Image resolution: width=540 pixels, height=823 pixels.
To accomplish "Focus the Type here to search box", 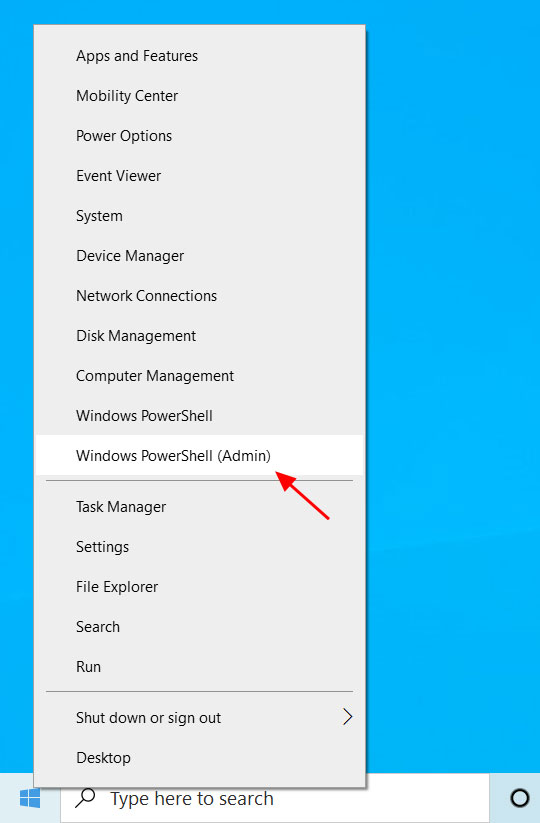I will 274,798.
